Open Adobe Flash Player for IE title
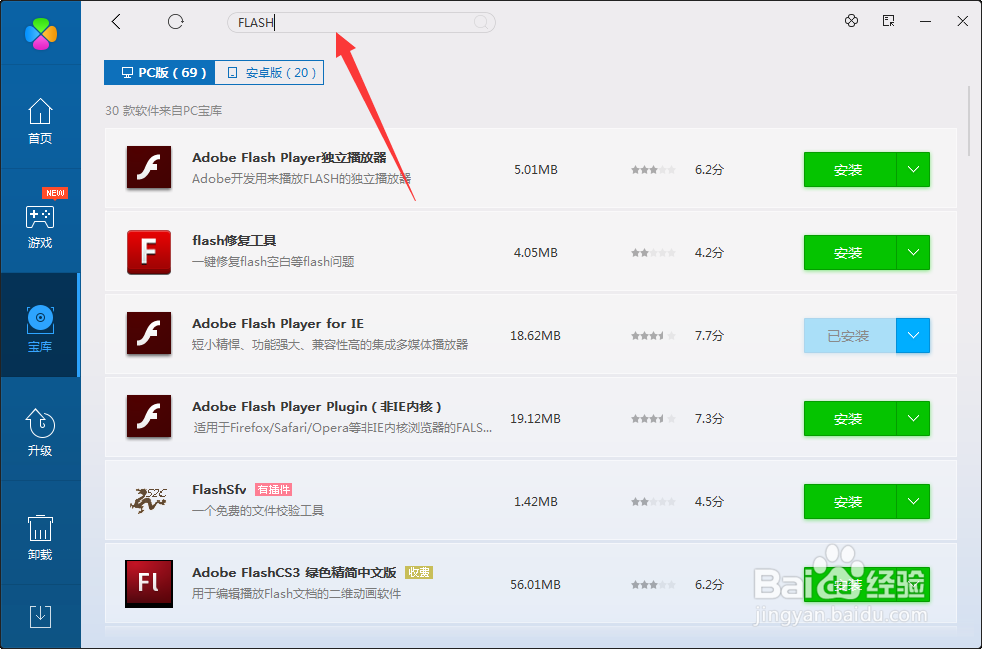This screenshot has height=649, width=982. point(277,324)
